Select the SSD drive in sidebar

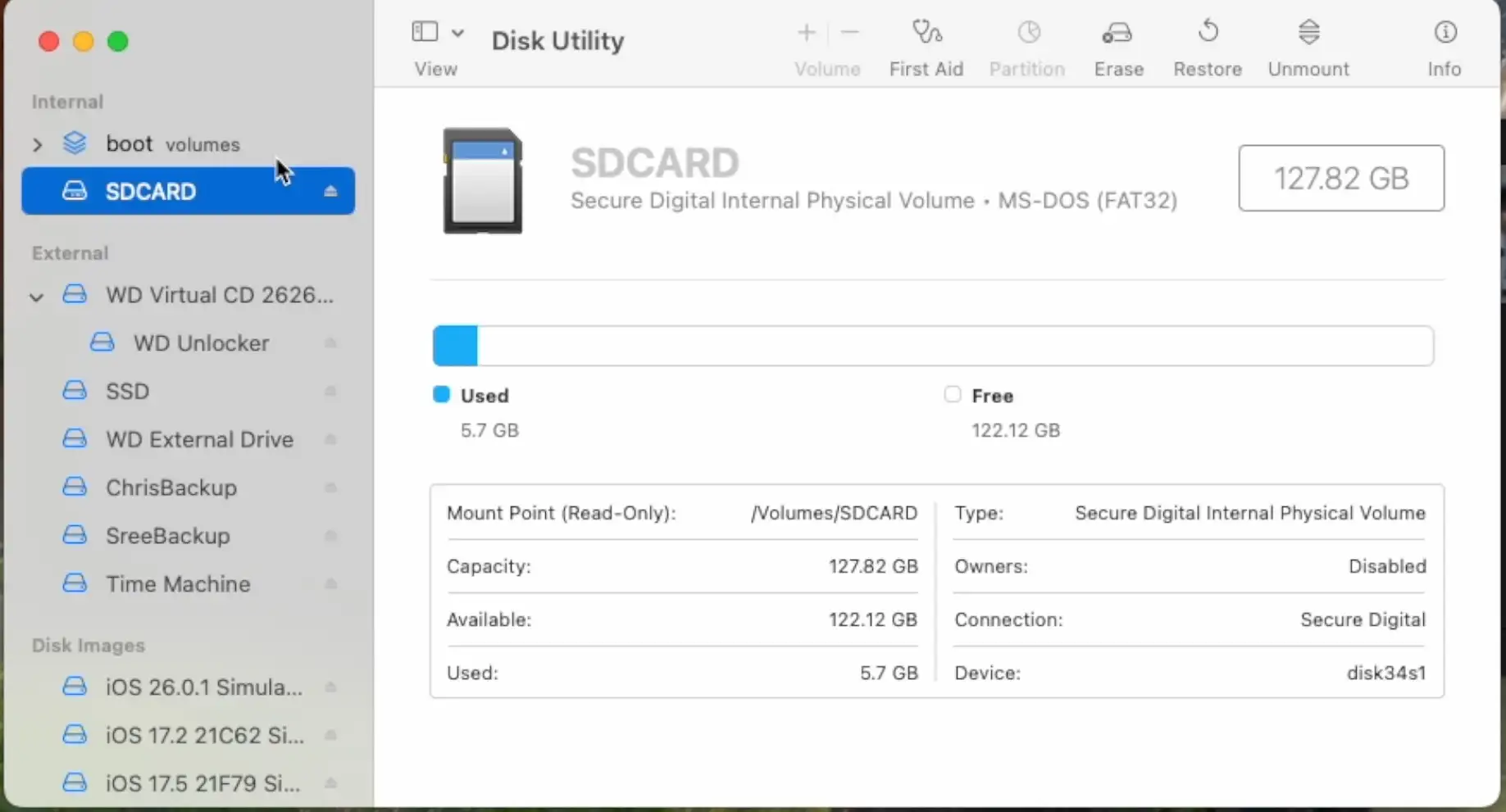(127, 391)
